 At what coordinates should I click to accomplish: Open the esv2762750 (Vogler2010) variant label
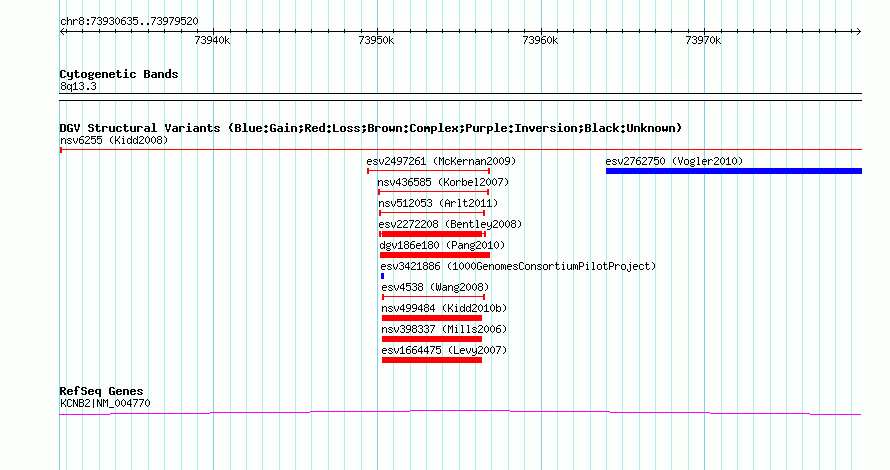(674, 161)
